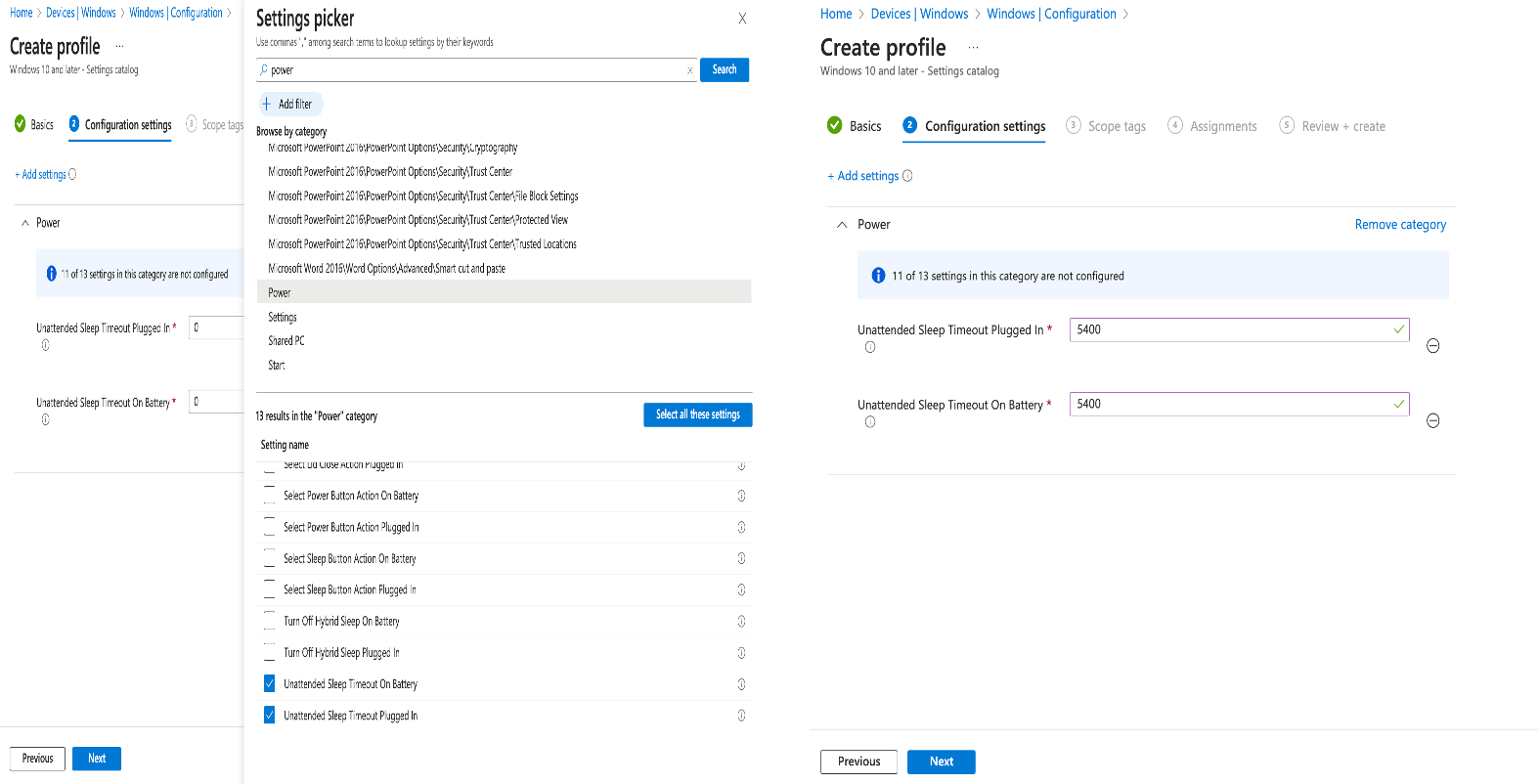Image resolution: width=1539 pixels, height=784 pixels.
Task: Open Basics step in left panel
Action: click(x=33, y=124)
